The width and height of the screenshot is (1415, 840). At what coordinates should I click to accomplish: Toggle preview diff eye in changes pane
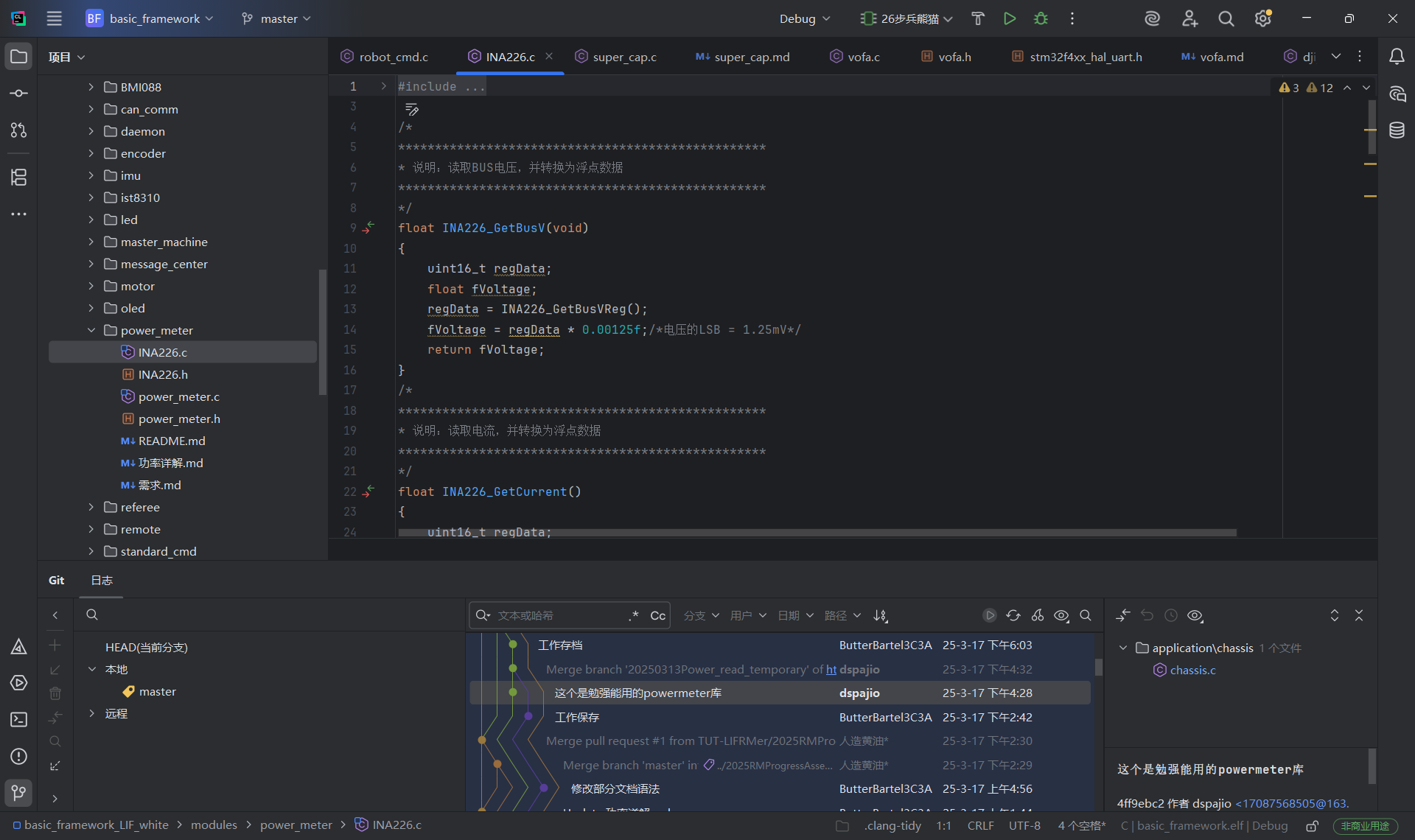click(x=1195, y=615)
